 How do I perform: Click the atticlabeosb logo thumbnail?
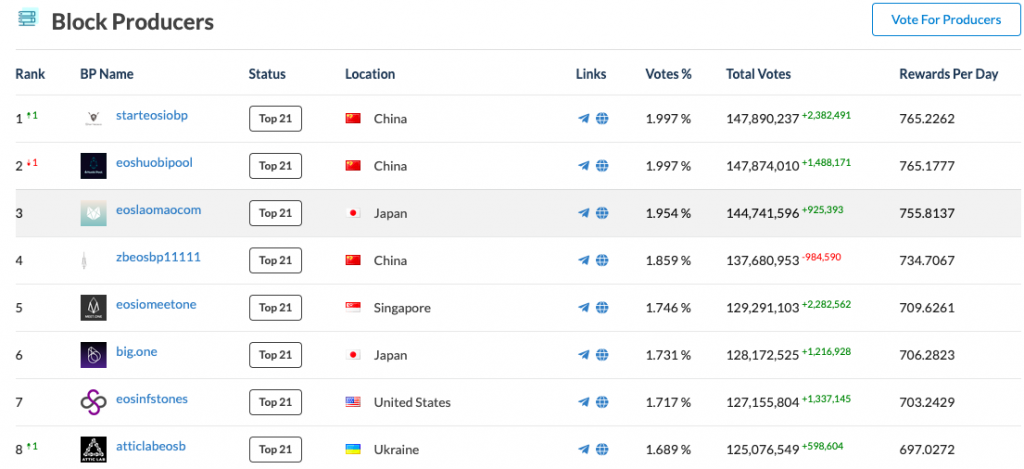(x=93, y=450)
